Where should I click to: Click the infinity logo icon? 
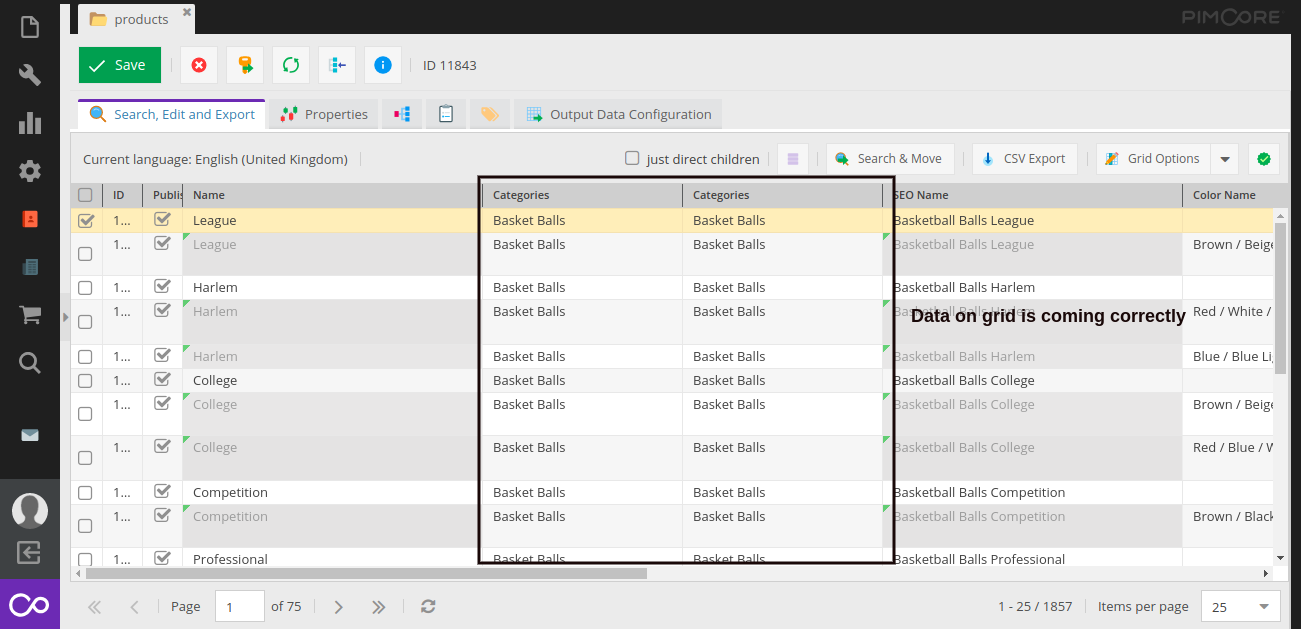[x=30, y=604]
